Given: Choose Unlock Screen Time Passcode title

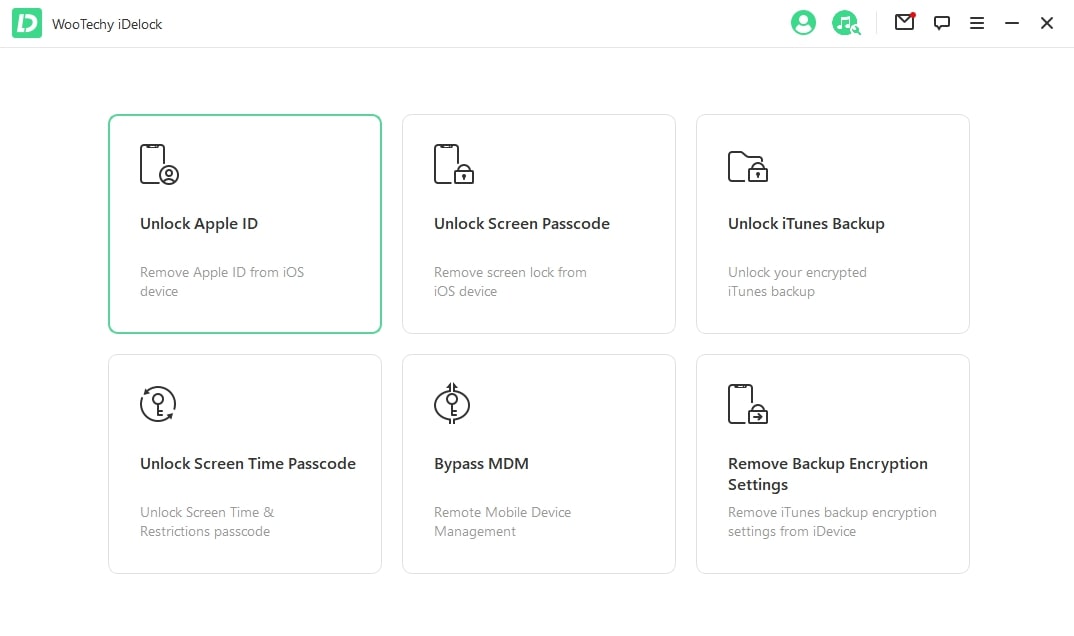Looking at the screenshot, I should coord(248,464).
